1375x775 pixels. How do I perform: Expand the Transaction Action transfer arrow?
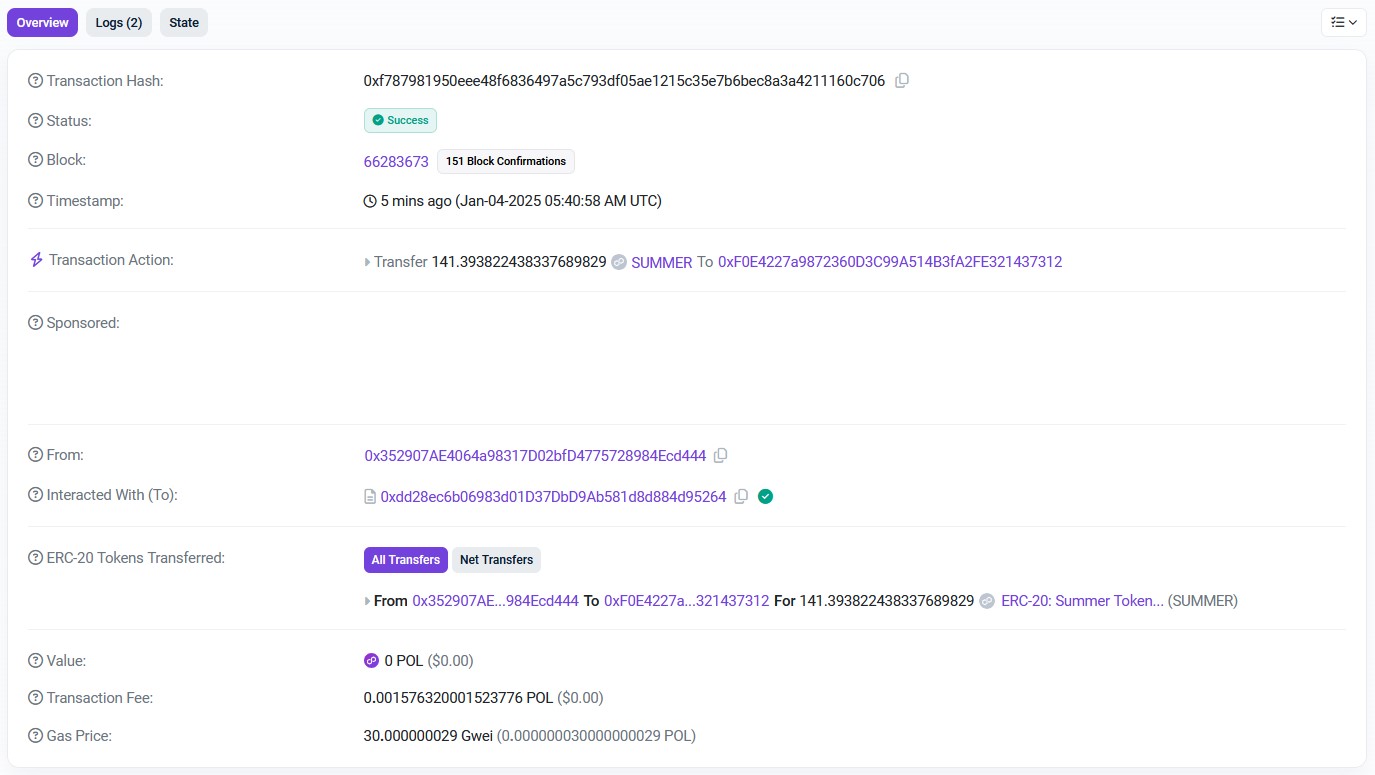[x=368, y=263]
